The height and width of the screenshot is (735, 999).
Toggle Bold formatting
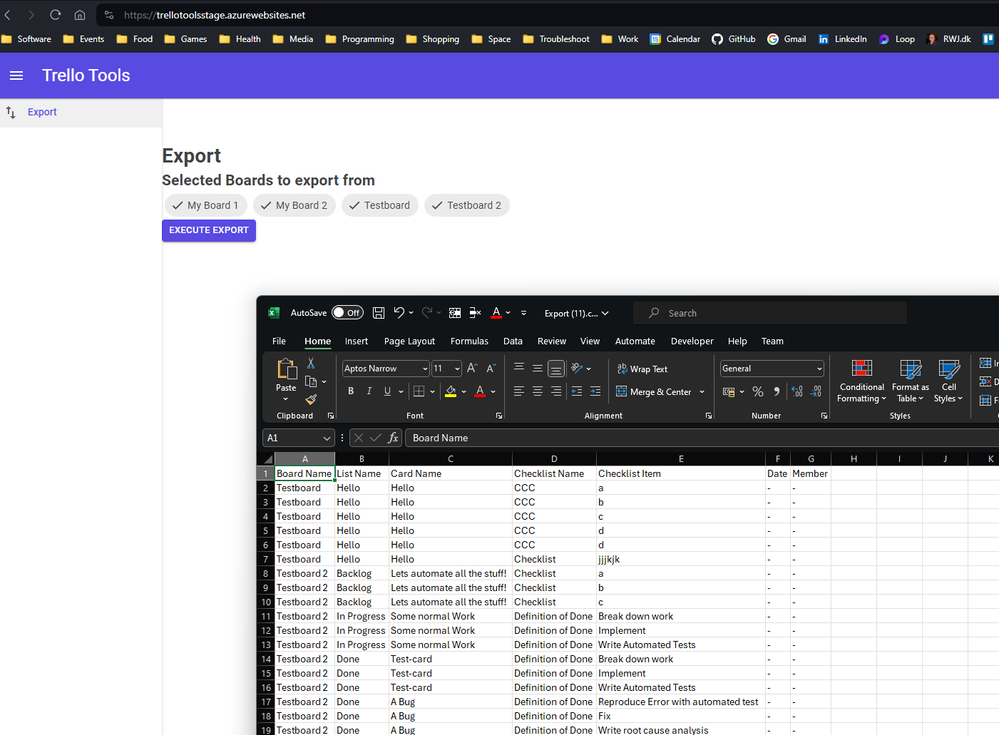pos(350,391)
